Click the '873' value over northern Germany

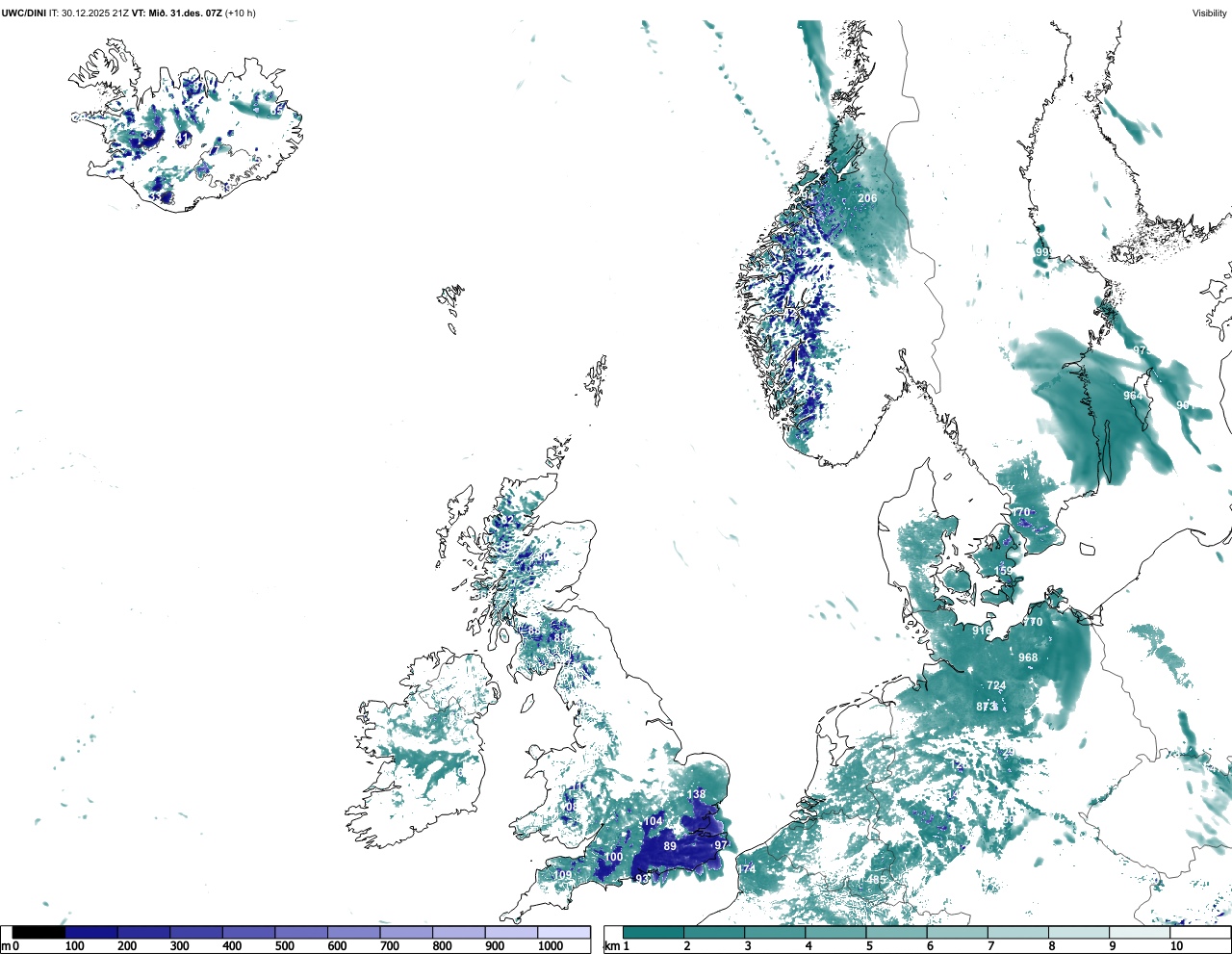987,707
